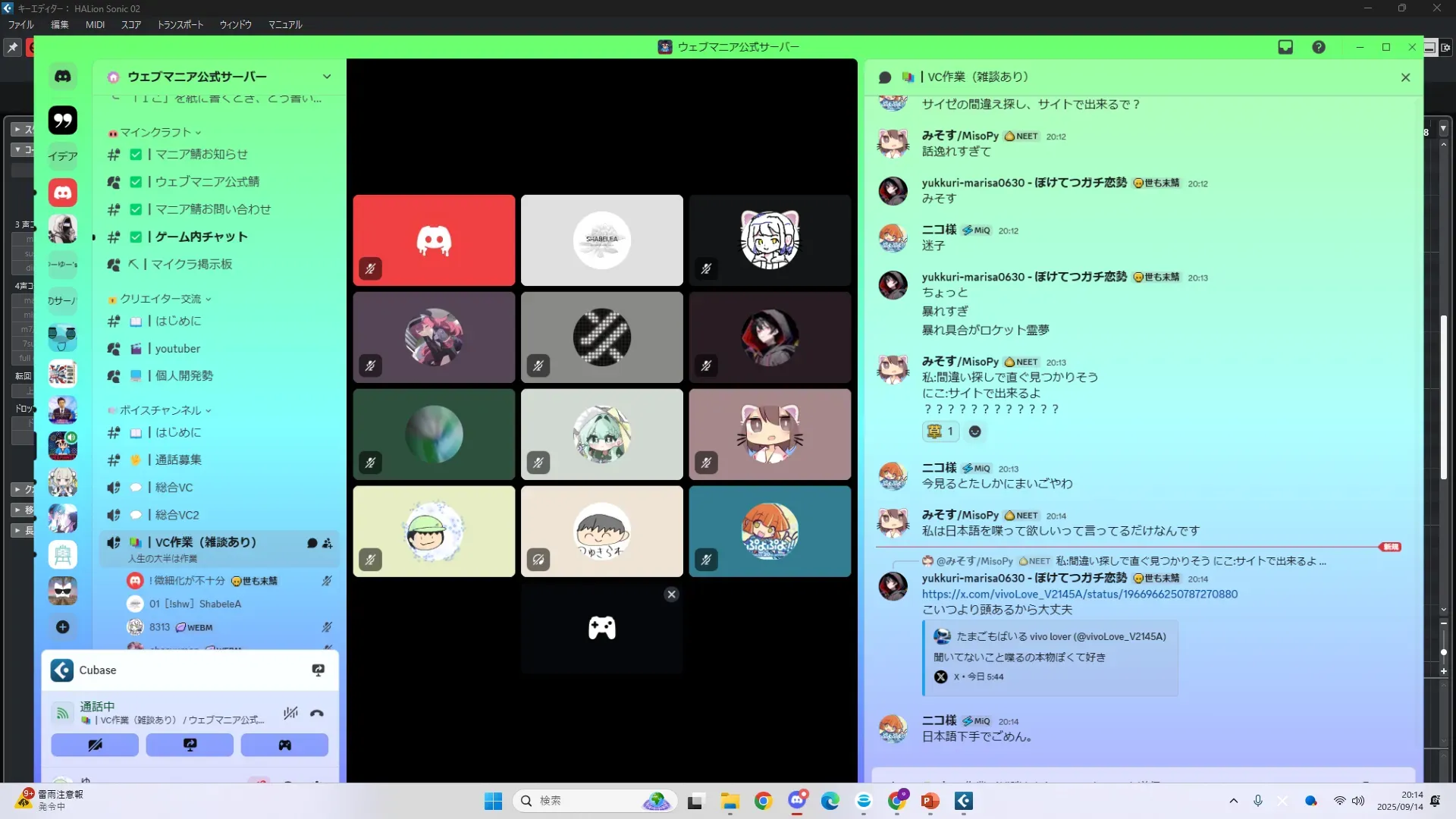The image size is (1456, 819).
Task: Open Discord direct messages home icon
Action: 63,77
